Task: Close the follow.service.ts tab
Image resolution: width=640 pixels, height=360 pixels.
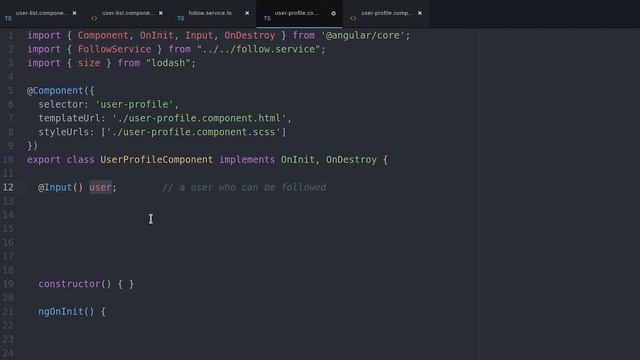Action: (247, 13)
